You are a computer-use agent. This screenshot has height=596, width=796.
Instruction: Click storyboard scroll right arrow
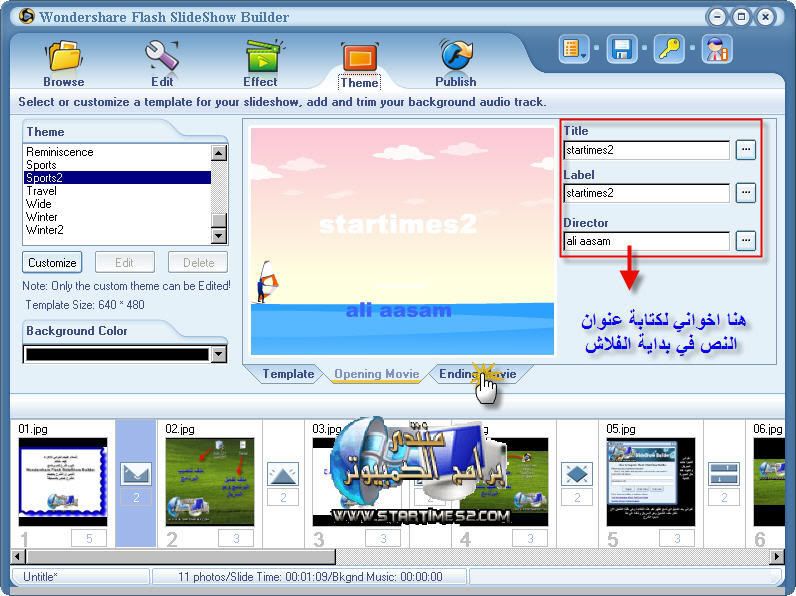coord(776,556)
